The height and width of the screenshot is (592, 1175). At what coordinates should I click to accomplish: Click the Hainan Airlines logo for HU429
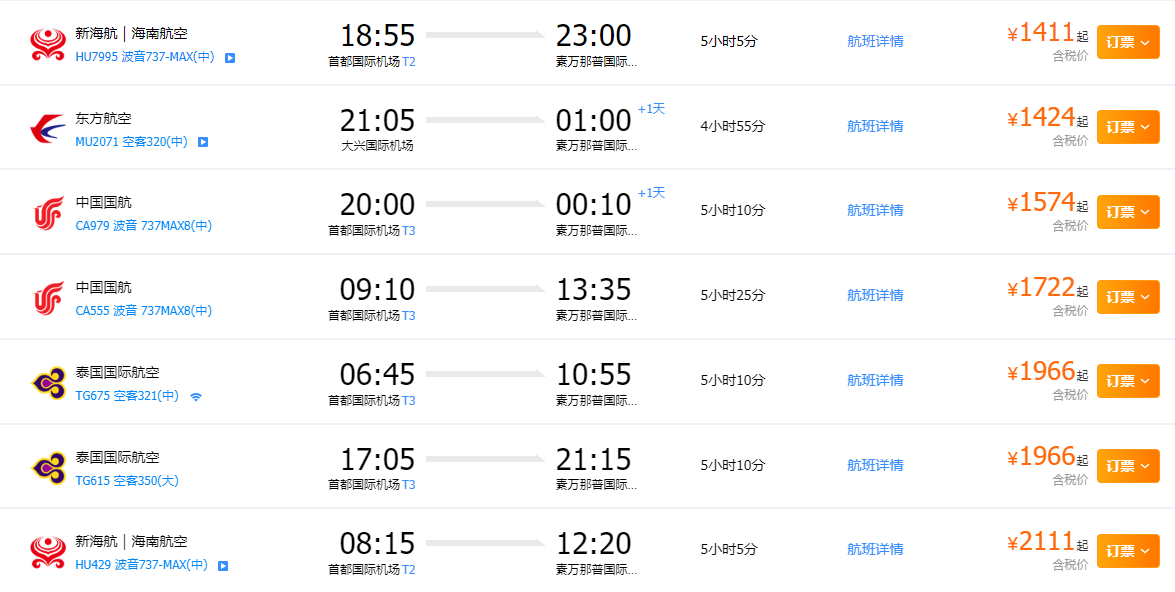click(48, 552)
